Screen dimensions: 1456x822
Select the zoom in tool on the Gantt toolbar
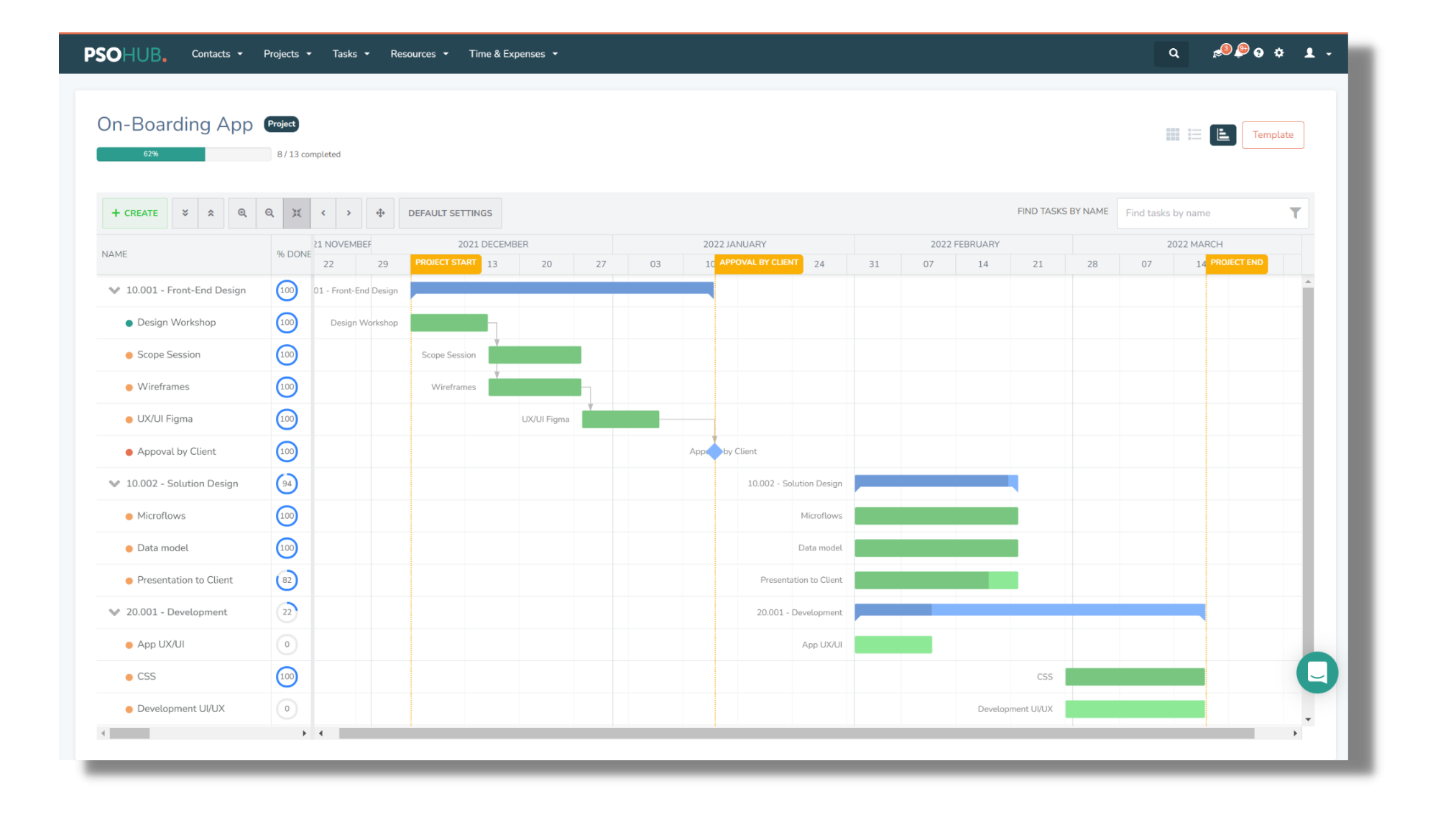pyautogui.click(x=242, y=213)
